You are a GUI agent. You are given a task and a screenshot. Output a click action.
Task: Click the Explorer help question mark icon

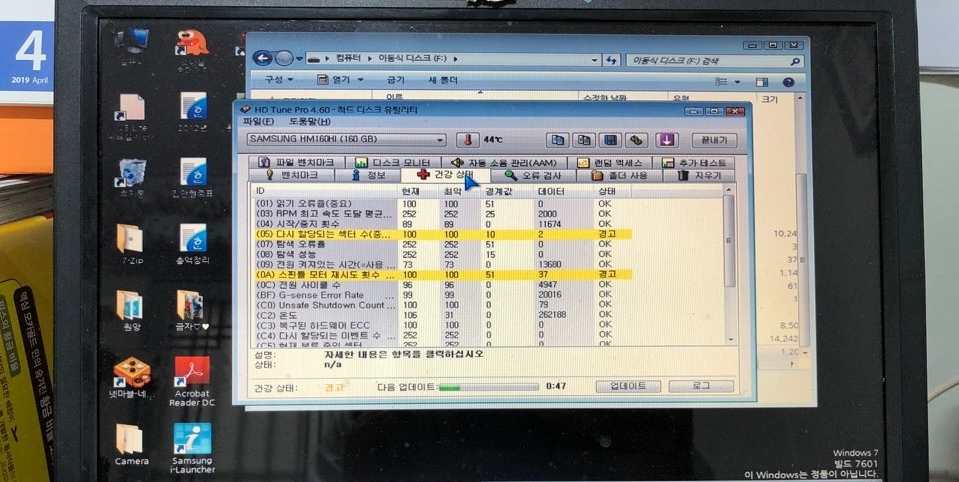click(788, 81)
